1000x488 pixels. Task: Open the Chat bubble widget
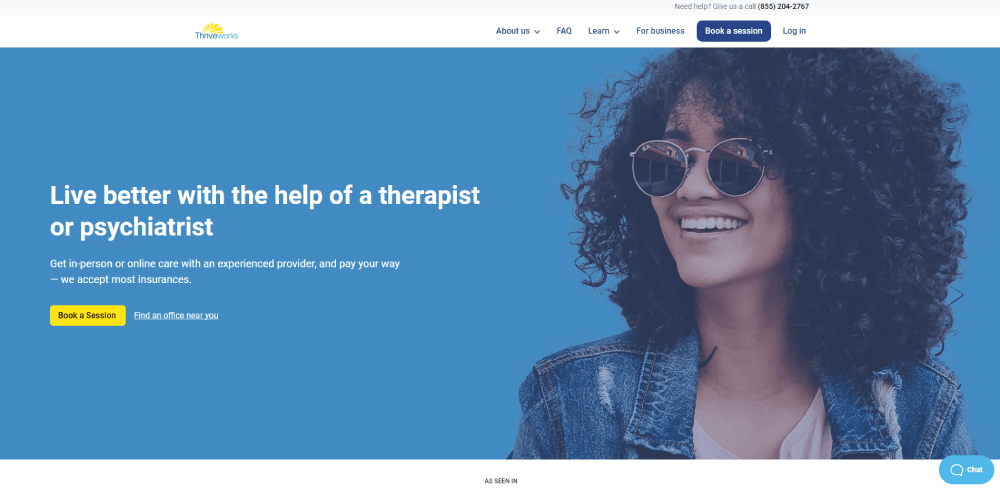point(966,470)
